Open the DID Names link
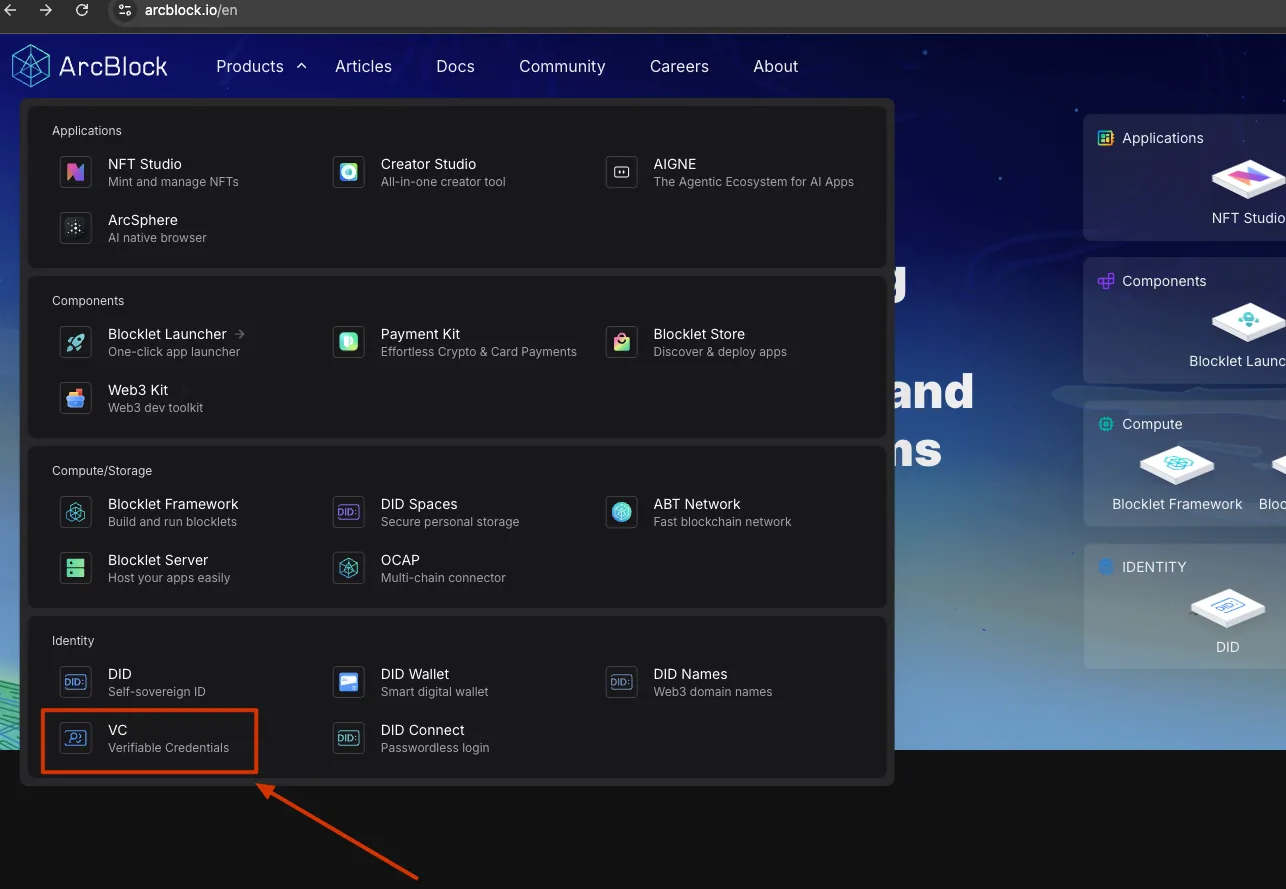 [x=690, y=674]
